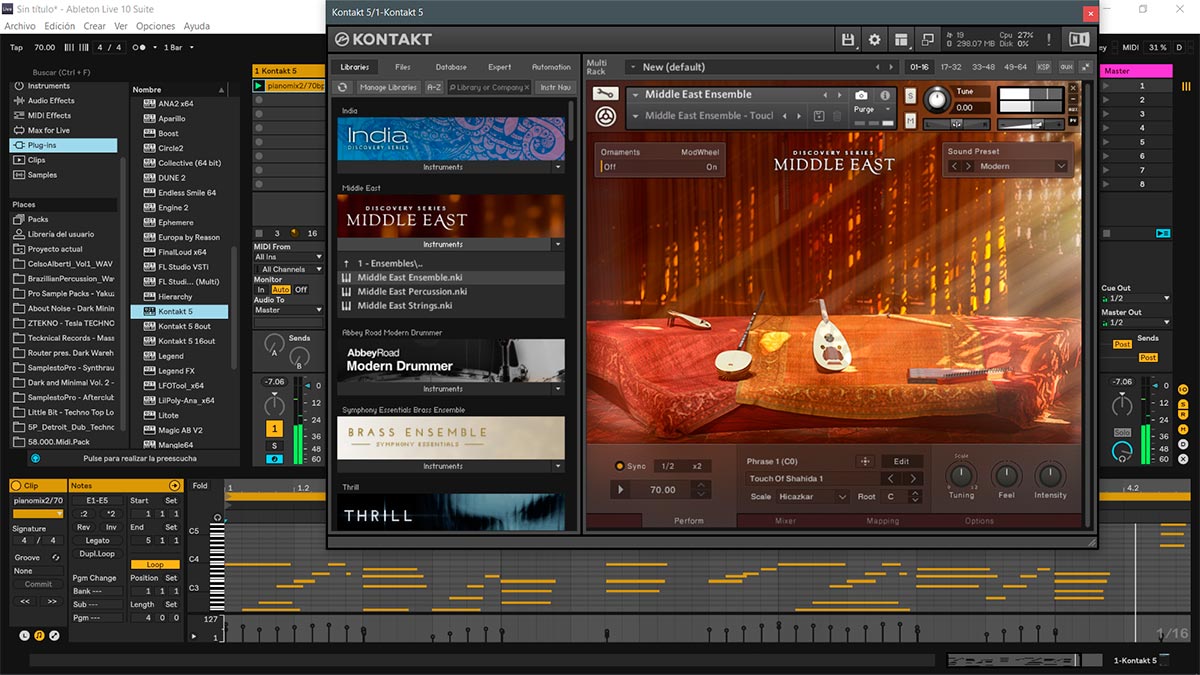Click the Kontakt logo in the header

pos(383,39)
